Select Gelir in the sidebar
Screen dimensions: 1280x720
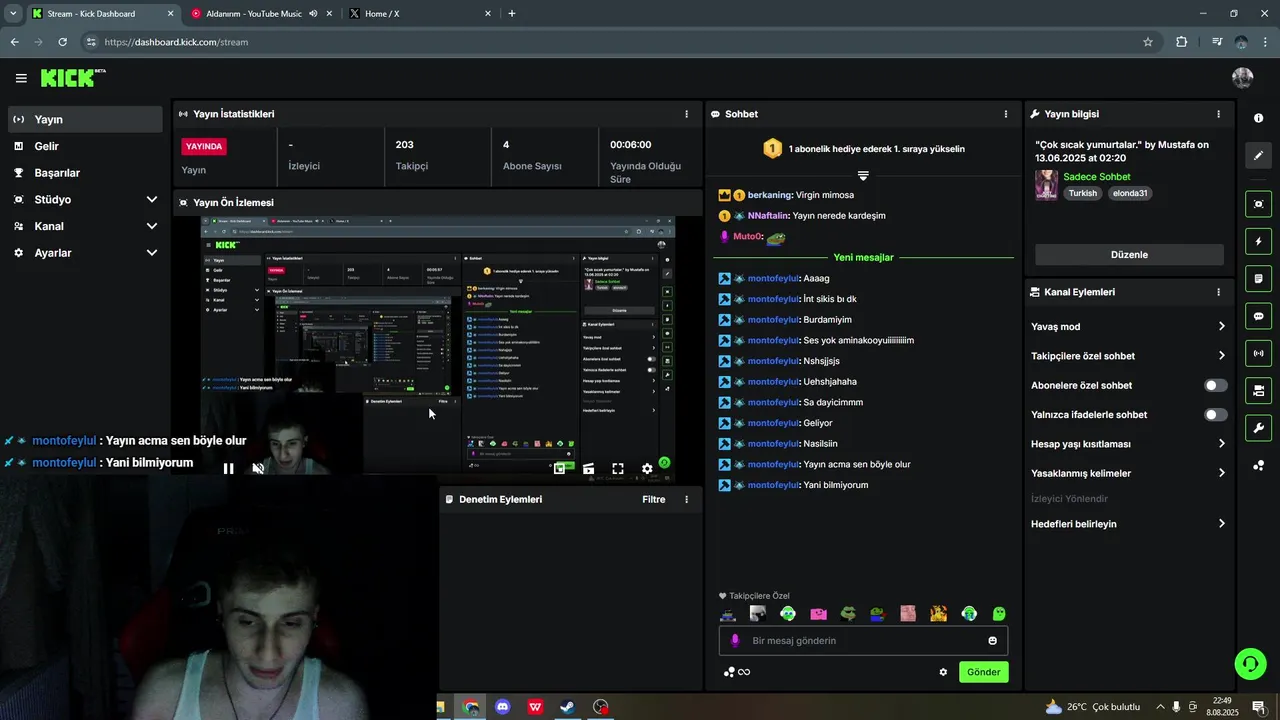pos(85,146)
